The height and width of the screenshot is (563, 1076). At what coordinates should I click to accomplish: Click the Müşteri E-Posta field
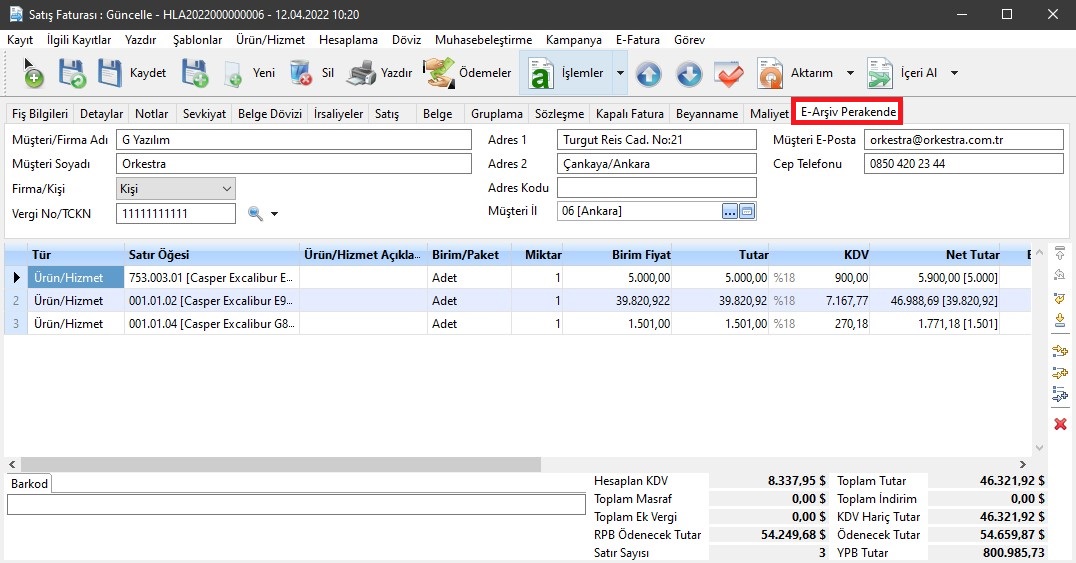pyautogui.click(x=963, y=139)
